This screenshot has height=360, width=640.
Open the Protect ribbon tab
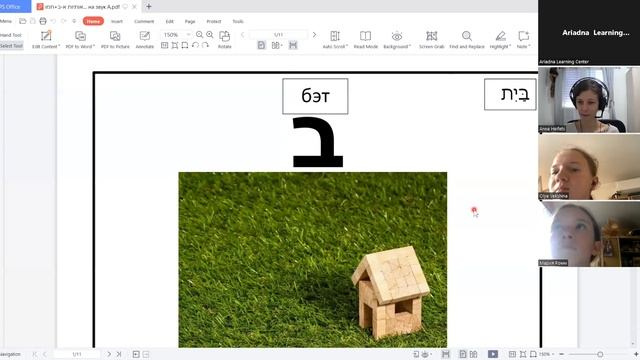coord(213,21)
